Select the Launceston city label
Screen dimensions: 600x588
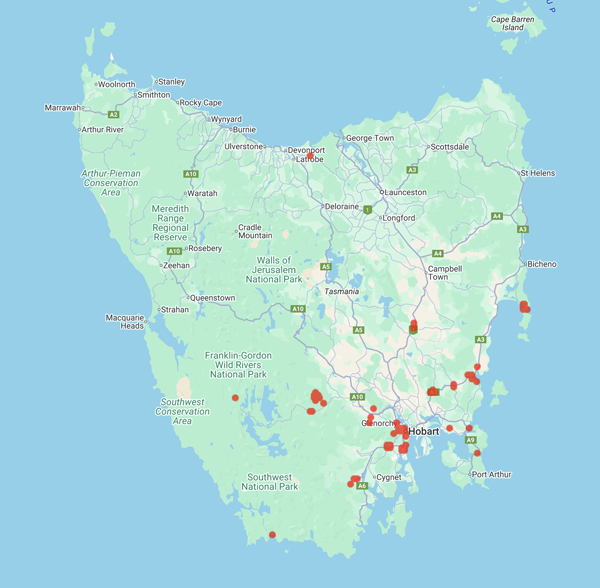point(406,192)
